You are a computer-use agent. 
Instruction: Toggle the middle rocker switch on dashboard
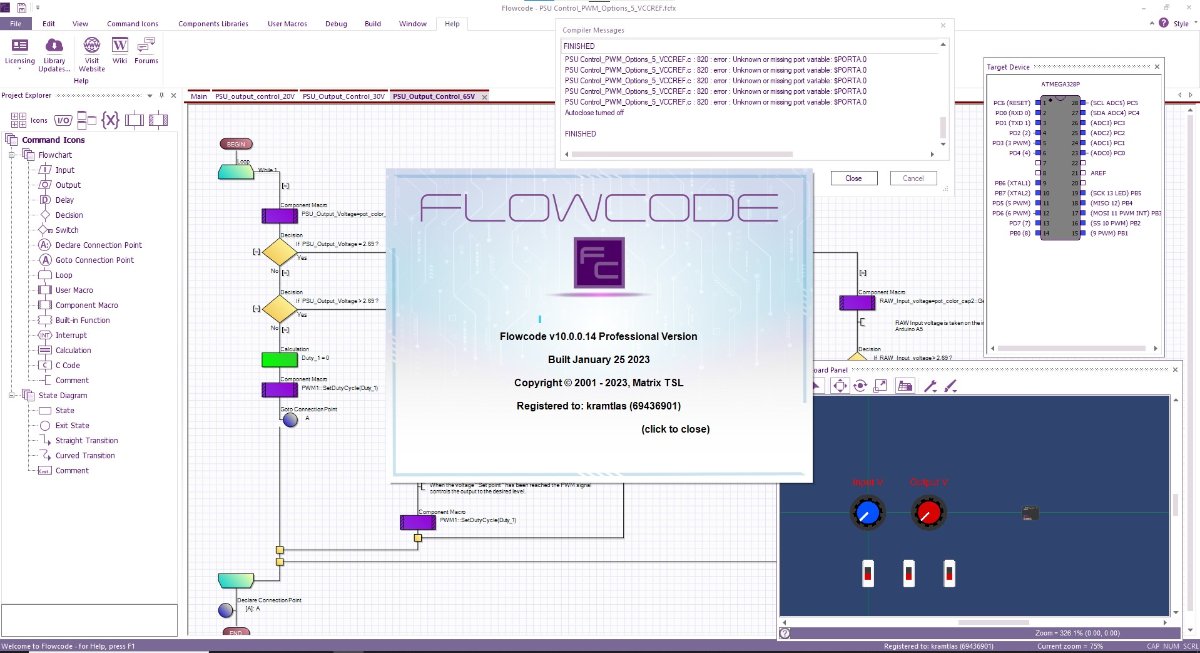point(908,574)
